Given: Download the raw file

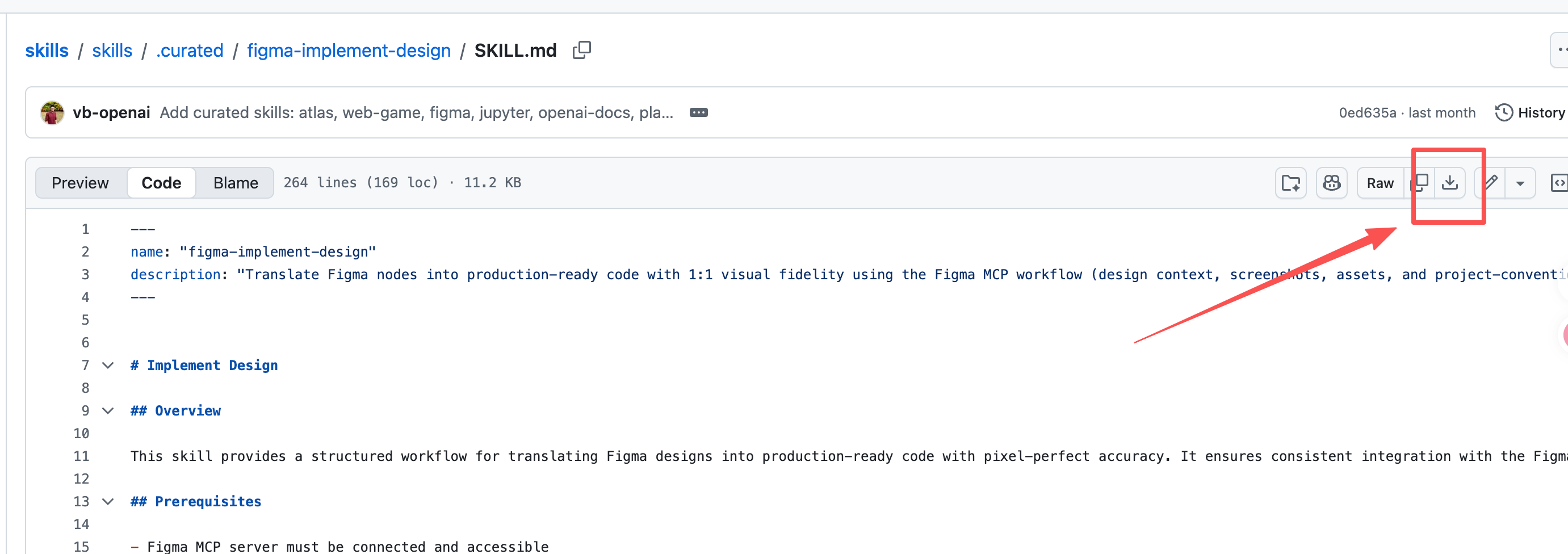Looking at the screenshot, I should pos(1450,183).
